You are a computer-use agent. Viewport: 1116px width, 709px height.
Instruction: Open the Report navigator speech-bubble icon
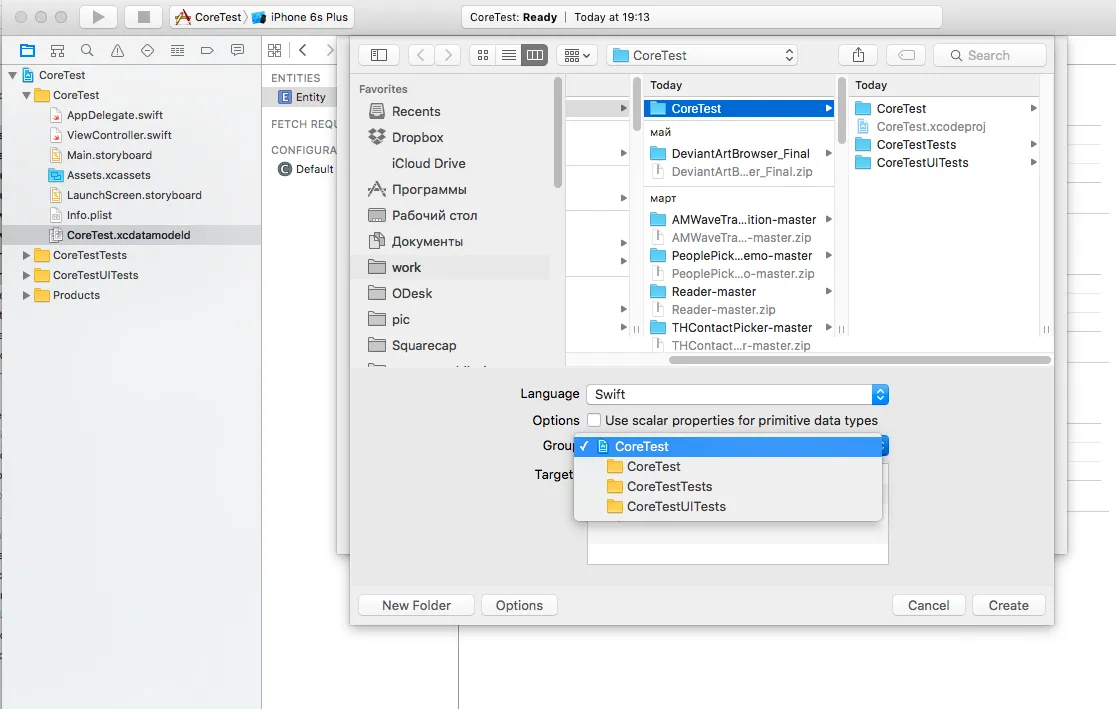click(237, 51)
